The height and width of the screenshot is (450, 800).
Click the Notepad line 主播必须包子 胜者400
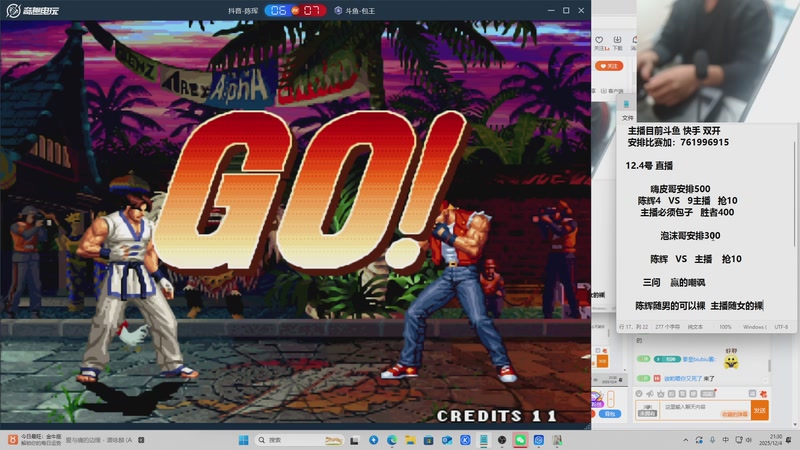(x=687, y=212)
